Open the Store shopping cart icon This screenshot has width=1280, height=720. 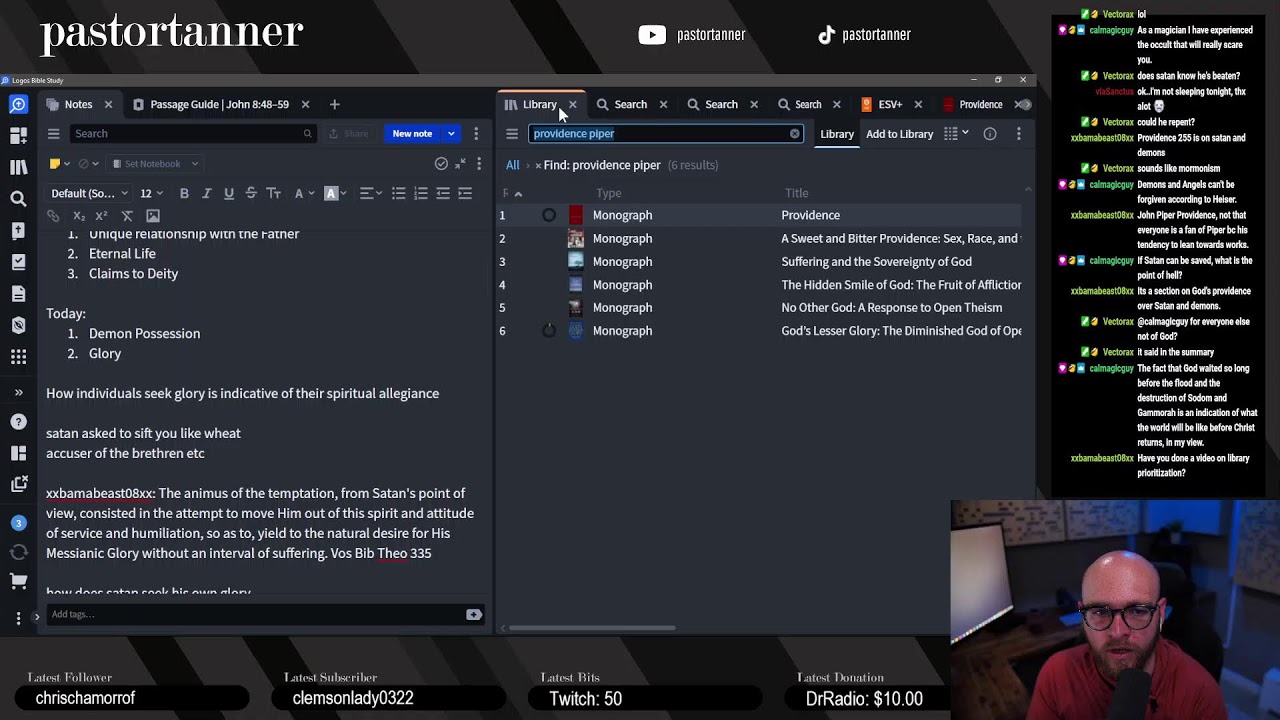click(18, 581)
